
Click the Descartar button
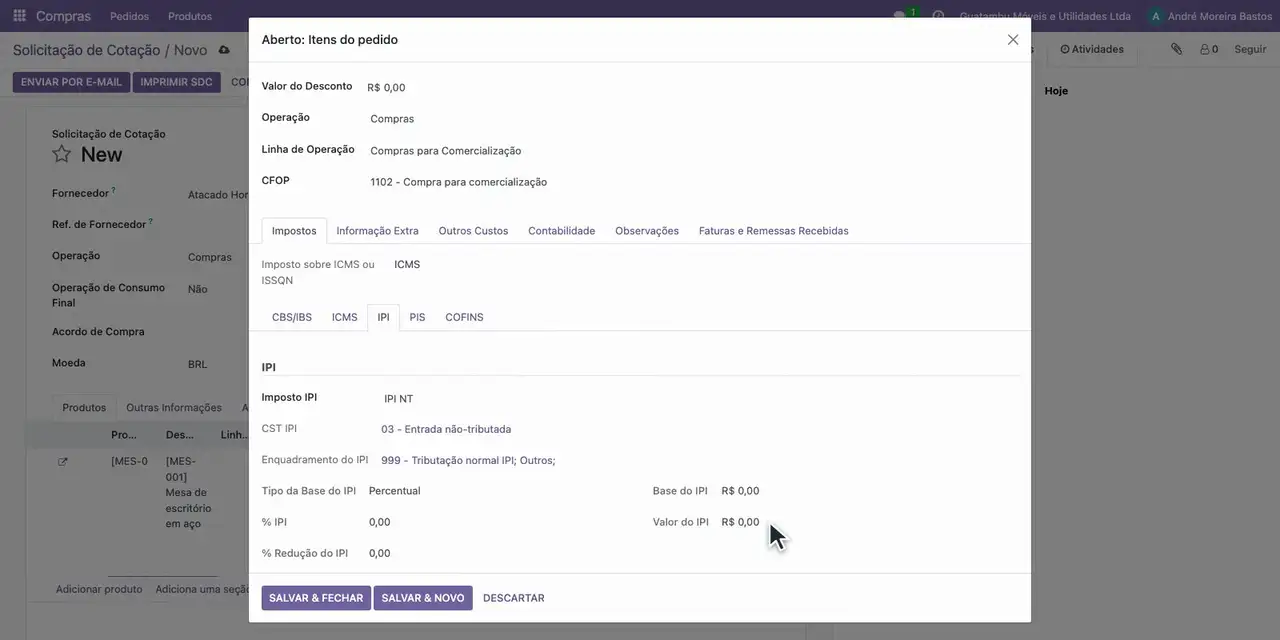pyautogui.click(x=514, y=598)
